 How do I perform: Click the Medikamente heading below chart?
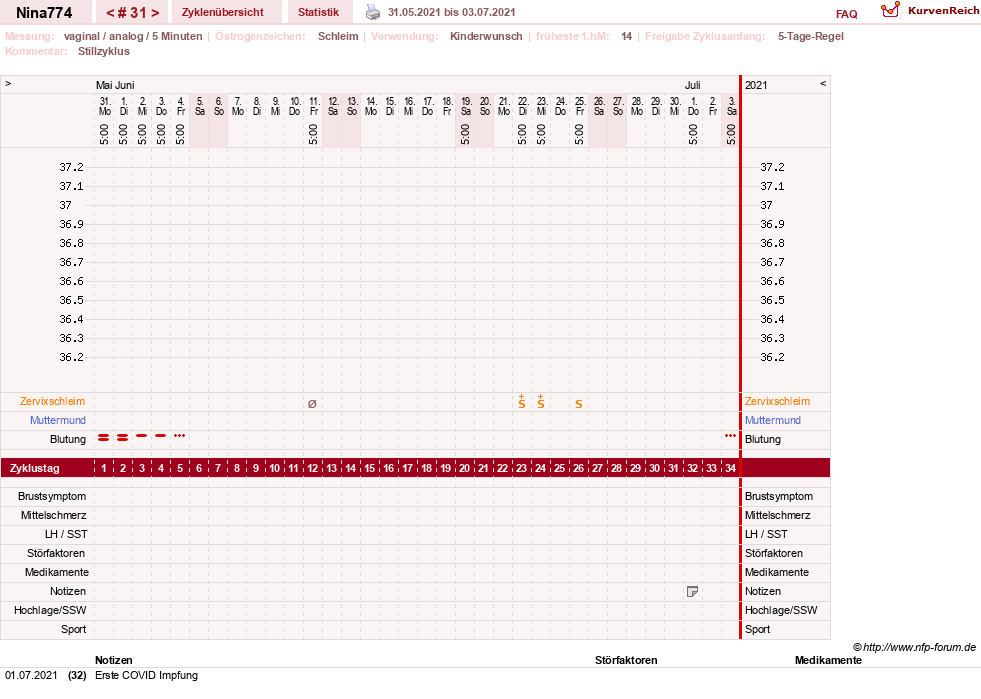[828, 660]
